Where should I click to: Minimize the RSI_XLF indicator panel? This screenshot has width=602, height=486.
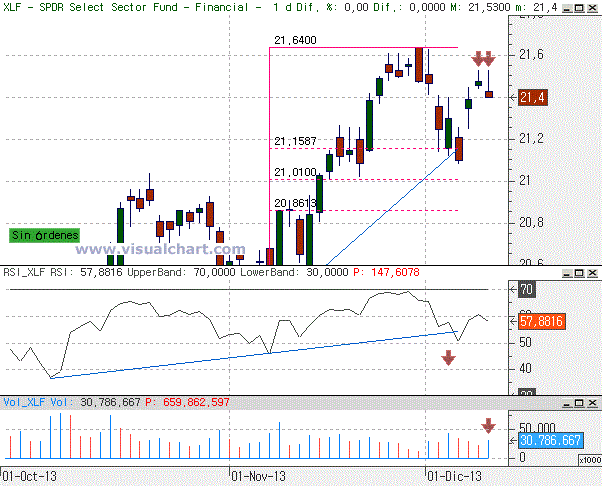coord(567,273)
